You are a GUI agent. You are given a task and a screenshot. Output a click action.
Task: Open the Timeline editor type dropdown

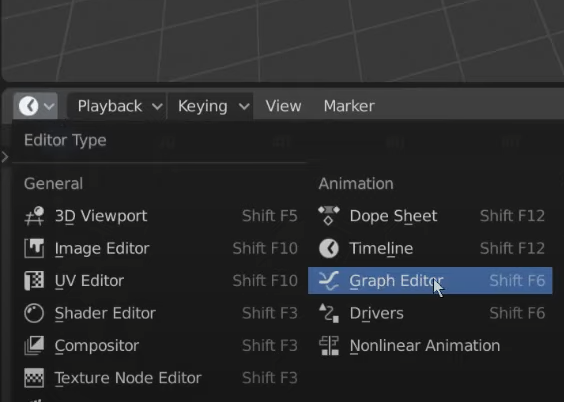click(x=35, y=106)
